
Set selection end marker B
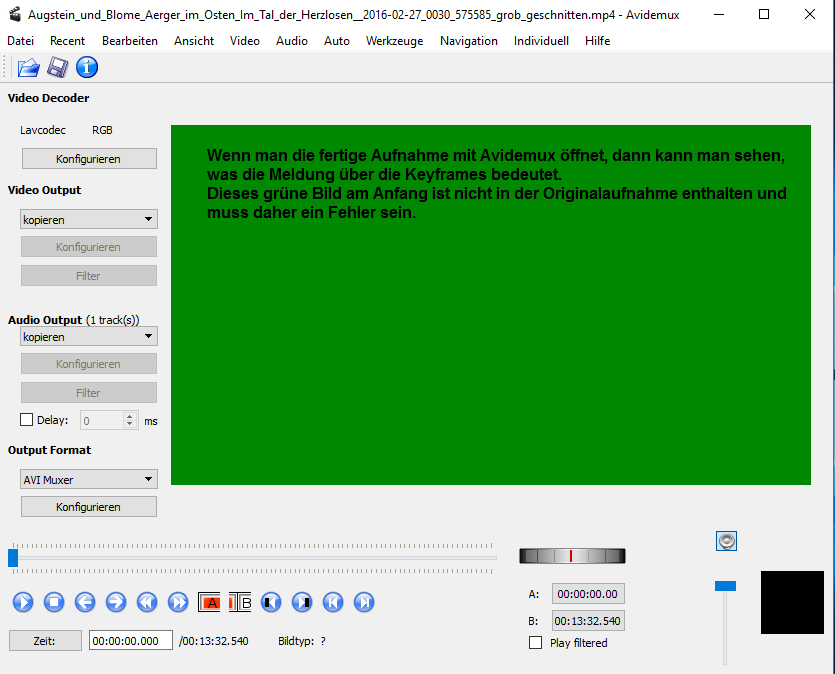(x=241, y=602)
